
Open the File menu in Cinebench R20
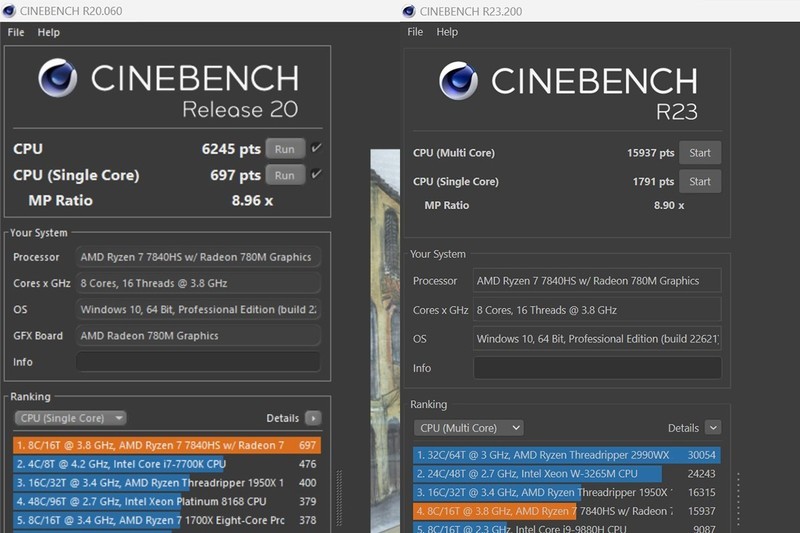(16, 32)
